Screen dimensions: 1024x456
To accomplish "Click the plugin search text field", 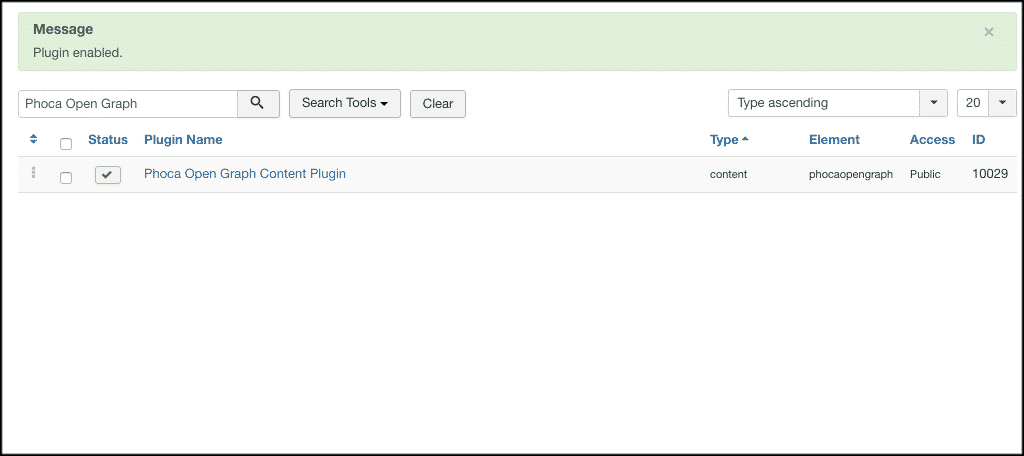I will click(128, 103).
